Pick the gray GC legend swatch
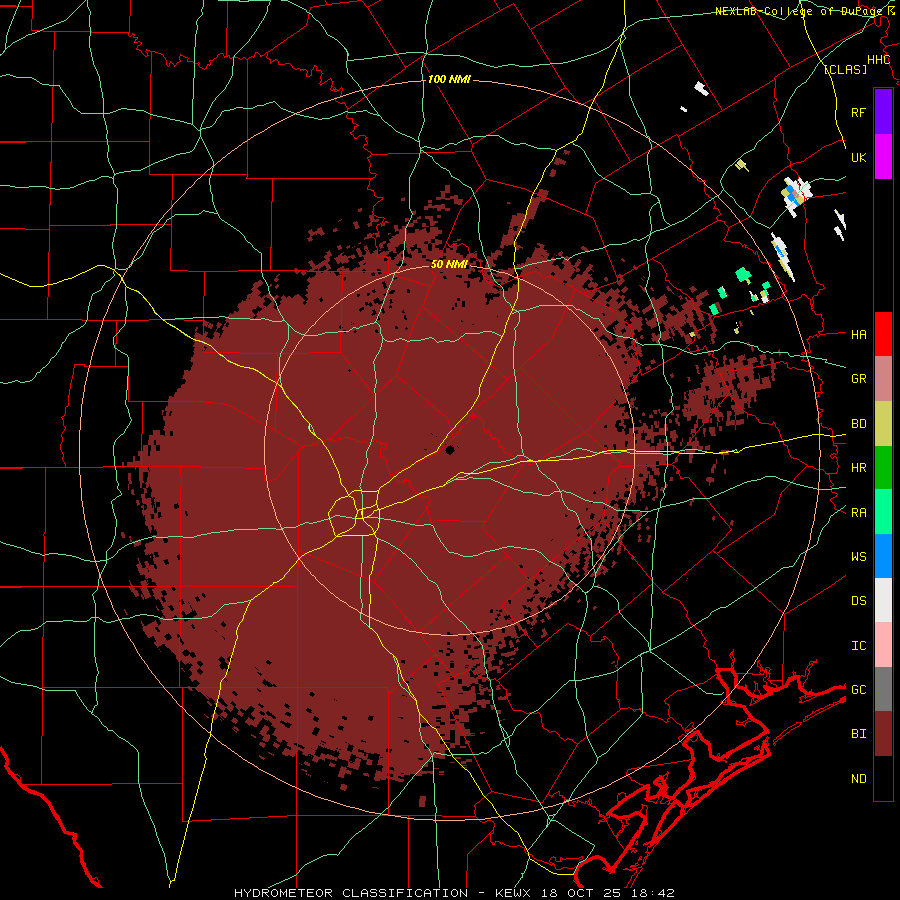Screen dimensions: 900x900 click(883, 689)
